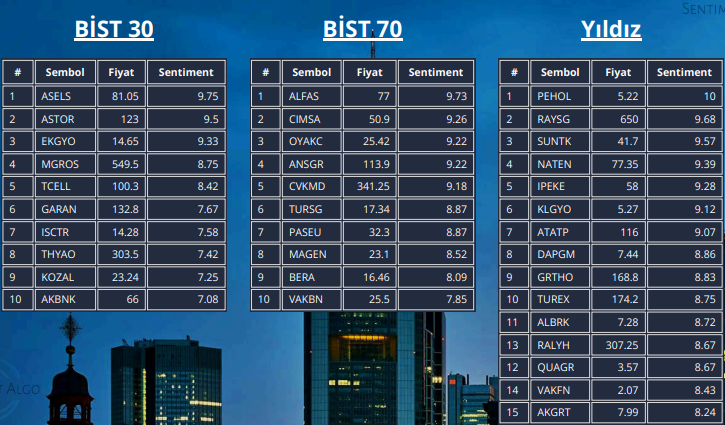Screen dimensions: 725x425
Task: Open the BİST 30 heading link
Action: (114, 30)
